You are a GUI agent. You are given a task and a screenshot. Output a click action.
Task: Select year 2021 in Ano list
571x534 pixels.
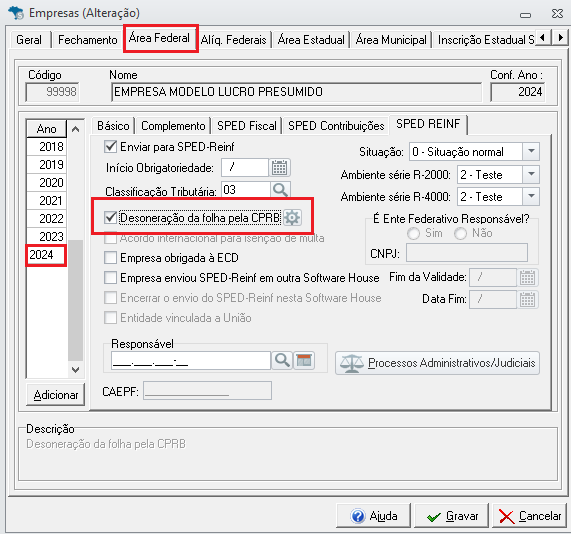[x=46, y=200]
